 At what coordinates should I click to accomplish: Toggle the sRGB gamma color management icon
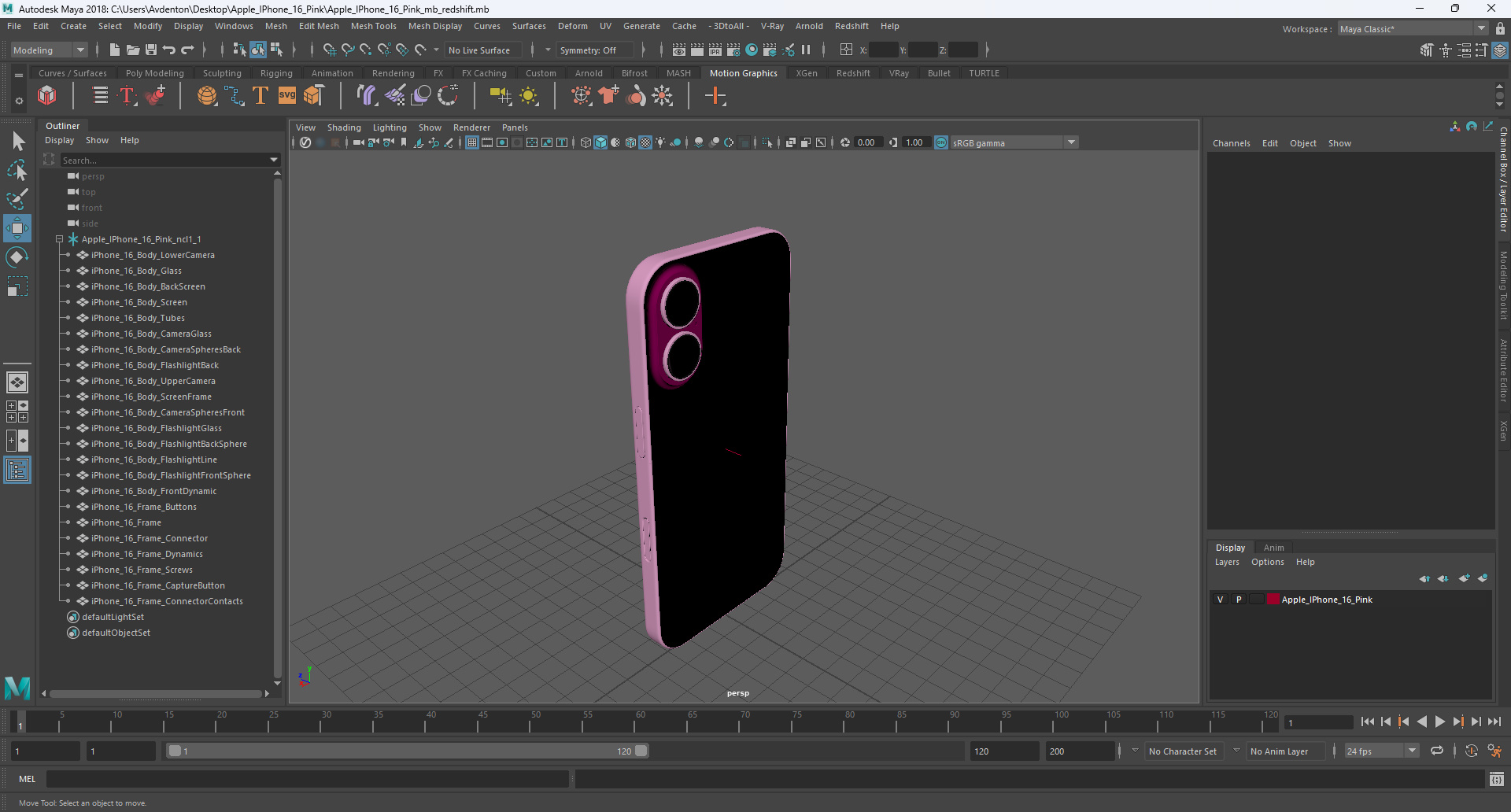(941, 142)
